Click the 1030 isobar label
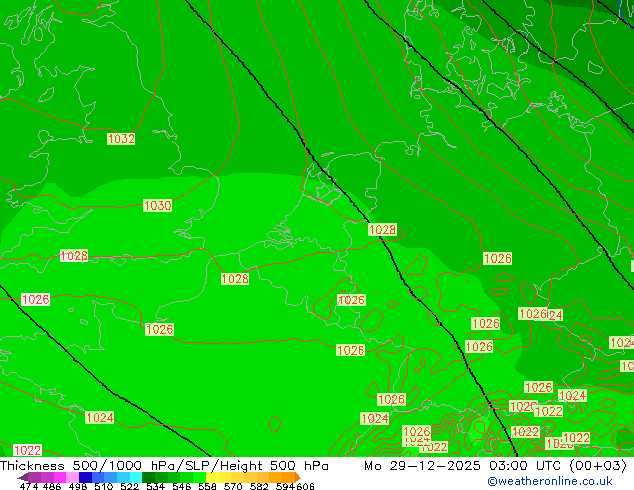The width and height of the screenshot is (634, 490). tap(157, 205)
